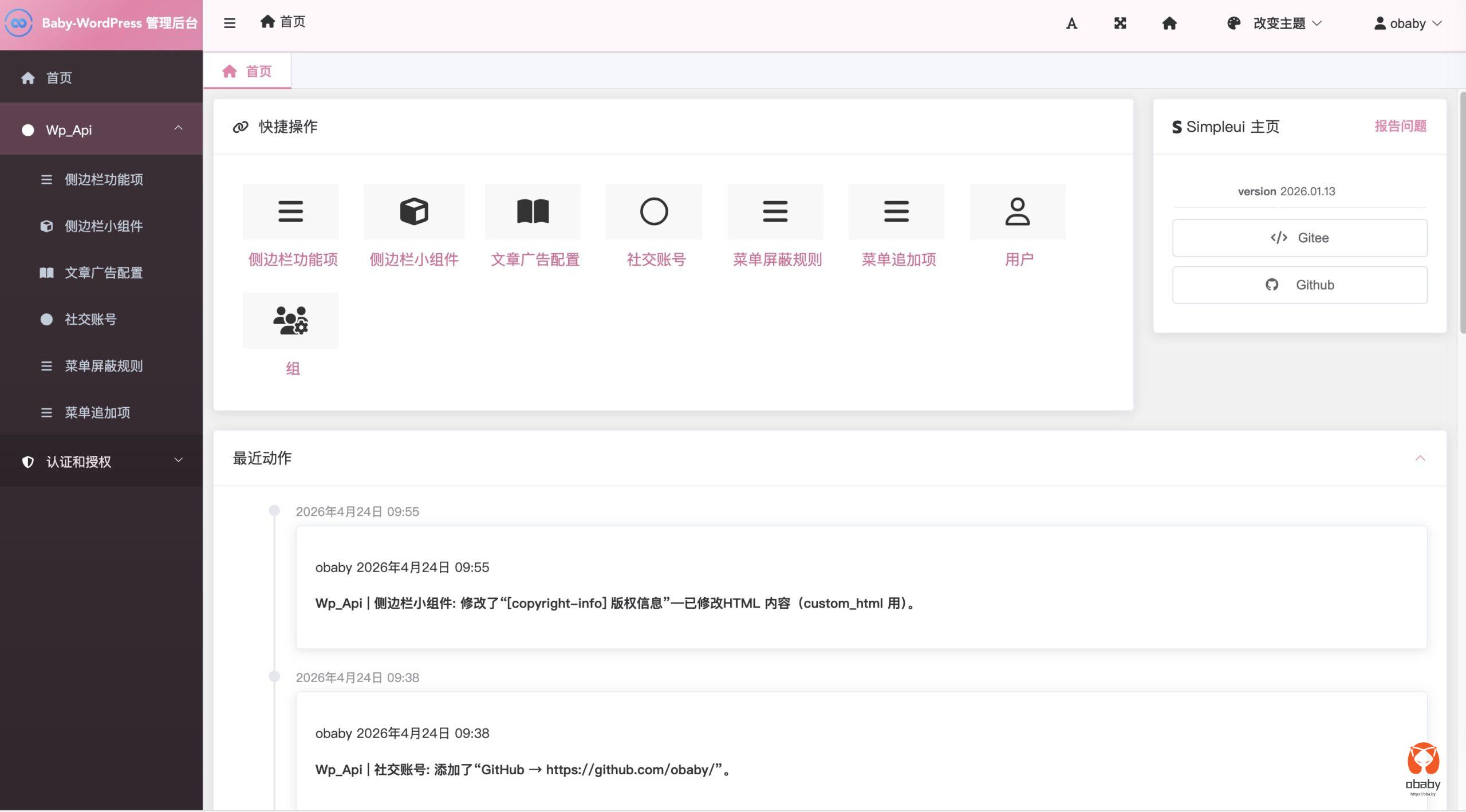Open the 社交账号 circle quick action icon

(653, 211)
